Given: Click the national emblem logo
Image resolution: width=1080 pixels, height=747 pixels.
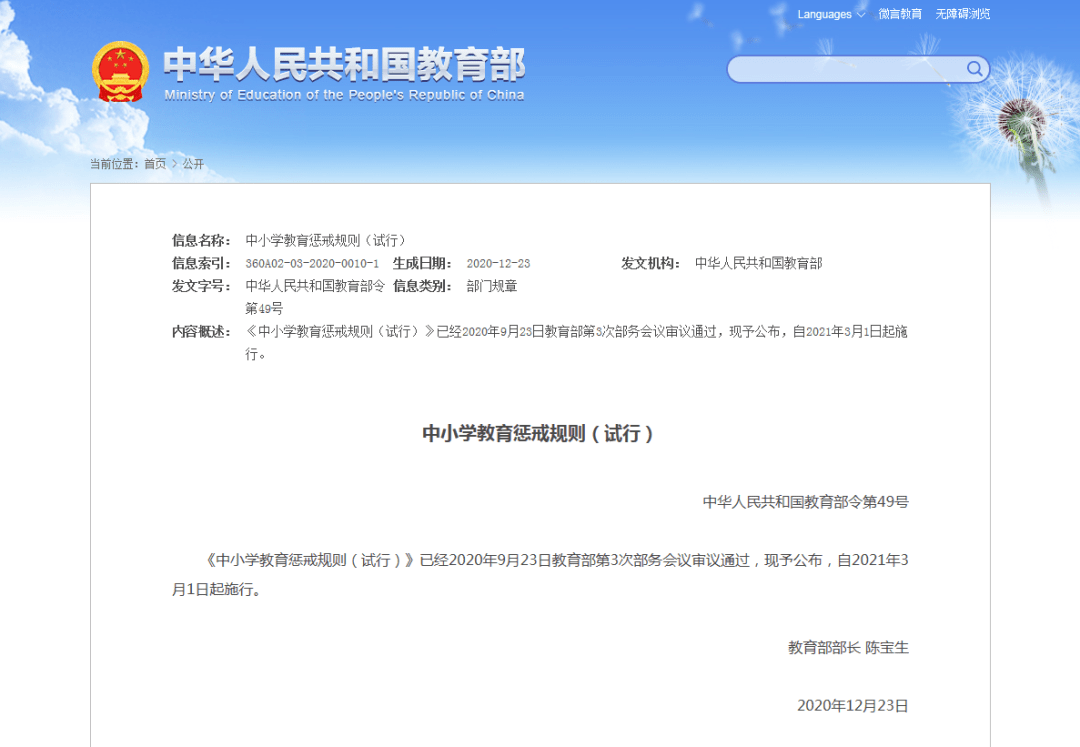Looking at the screenshot, I should point(120,71).
